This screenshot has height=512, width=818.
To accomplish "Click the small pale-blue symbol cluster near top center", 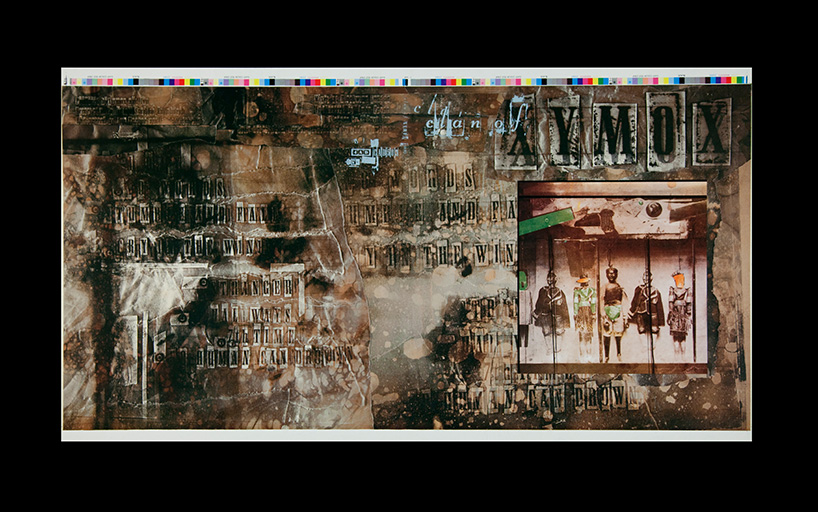I will (370, 153).
